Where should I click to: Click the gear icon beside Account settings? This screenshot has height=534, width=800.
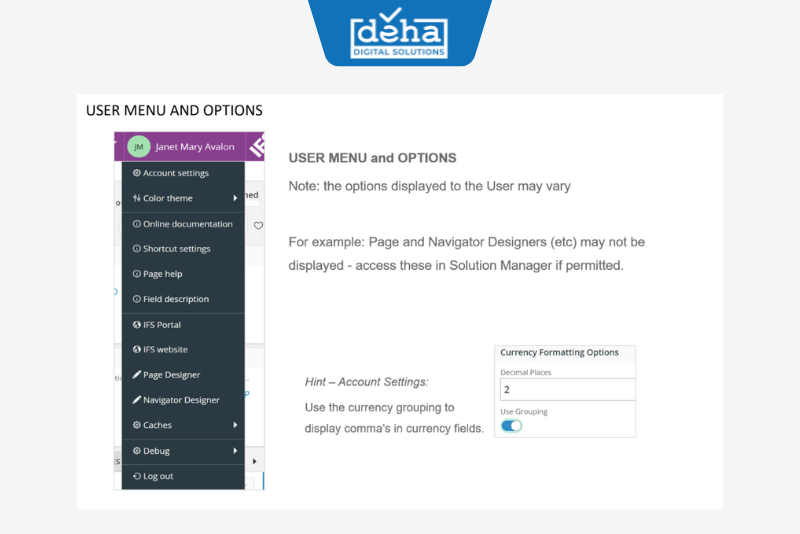[136, 173]
